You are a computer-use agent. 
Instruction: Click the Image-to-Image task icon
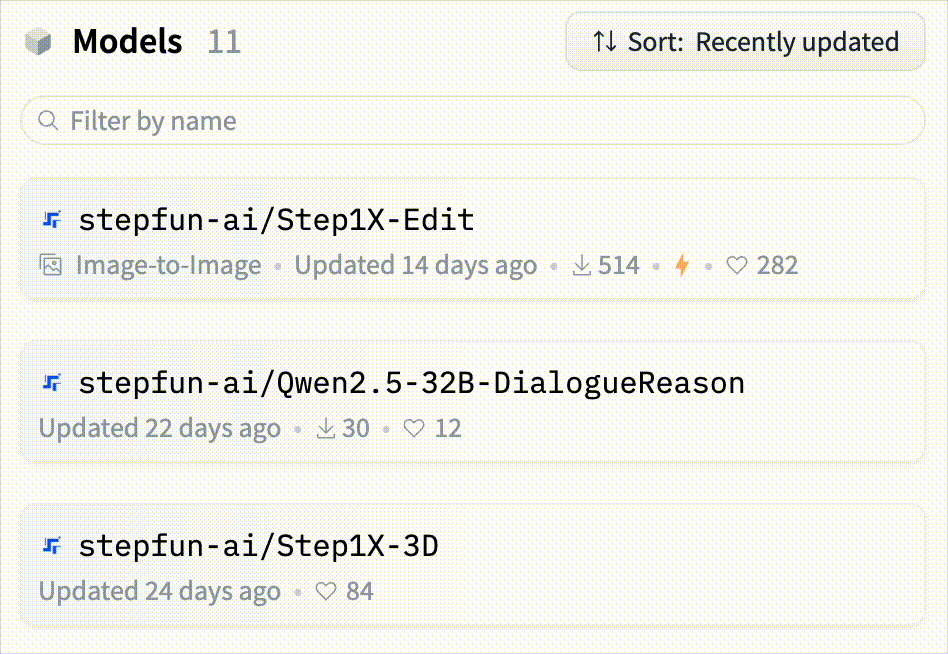pos(51,266)
